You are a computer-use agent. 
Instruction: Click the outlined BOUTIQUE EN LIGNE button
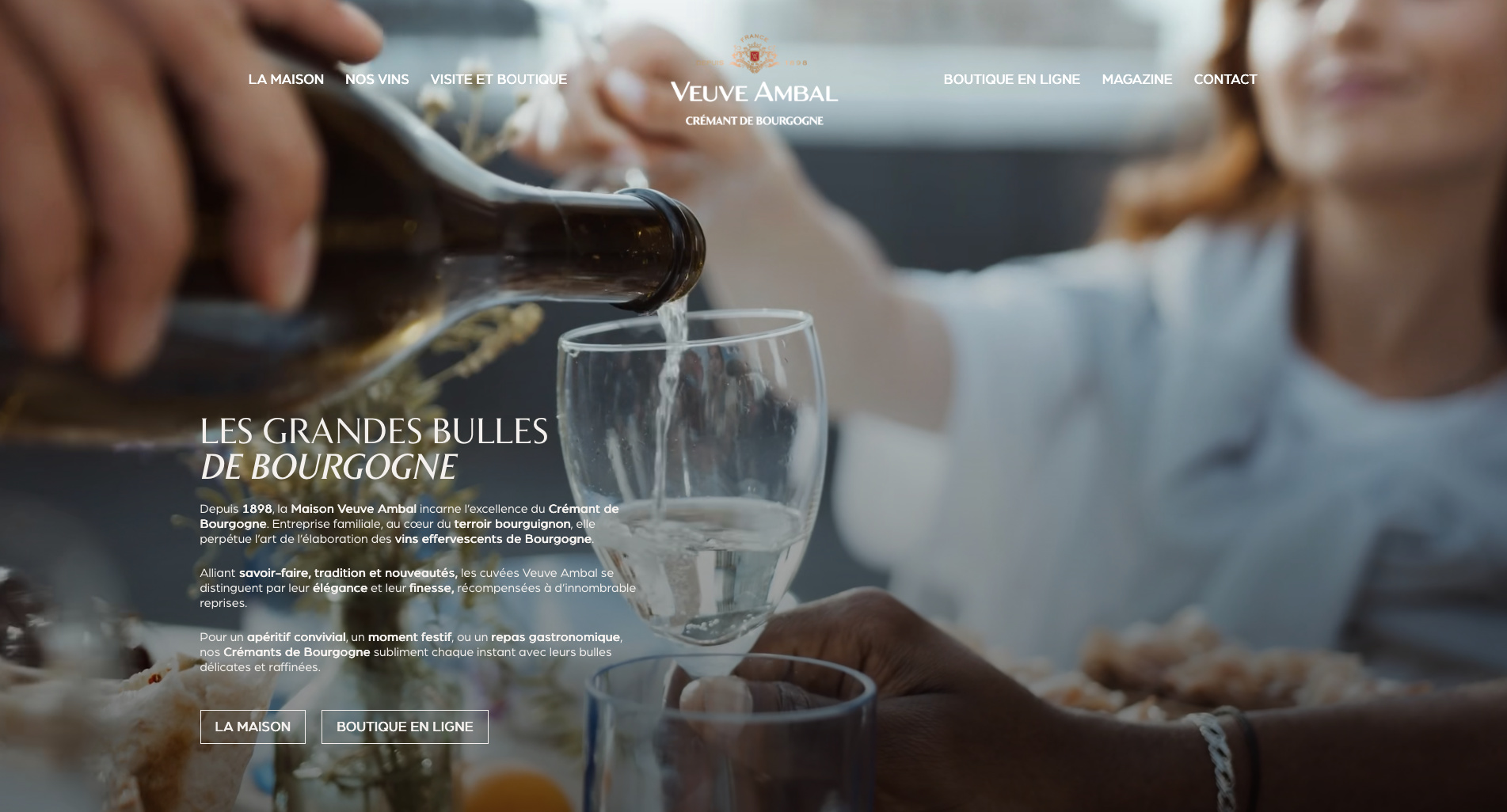click(x=405, y=727)
